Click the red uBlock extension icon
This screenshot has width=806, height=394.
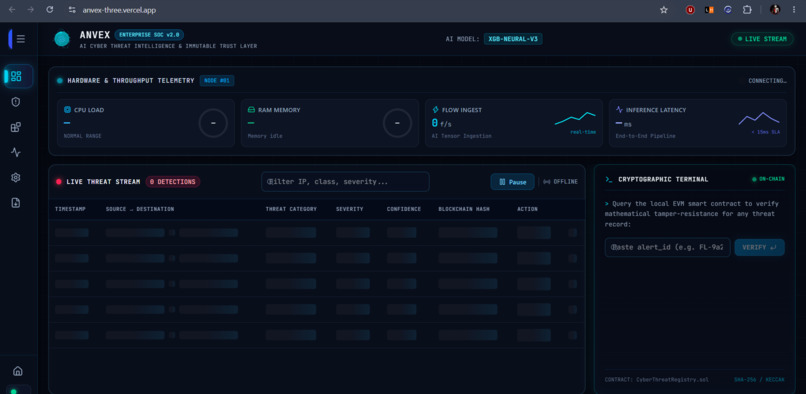click(x=690, y=10)
